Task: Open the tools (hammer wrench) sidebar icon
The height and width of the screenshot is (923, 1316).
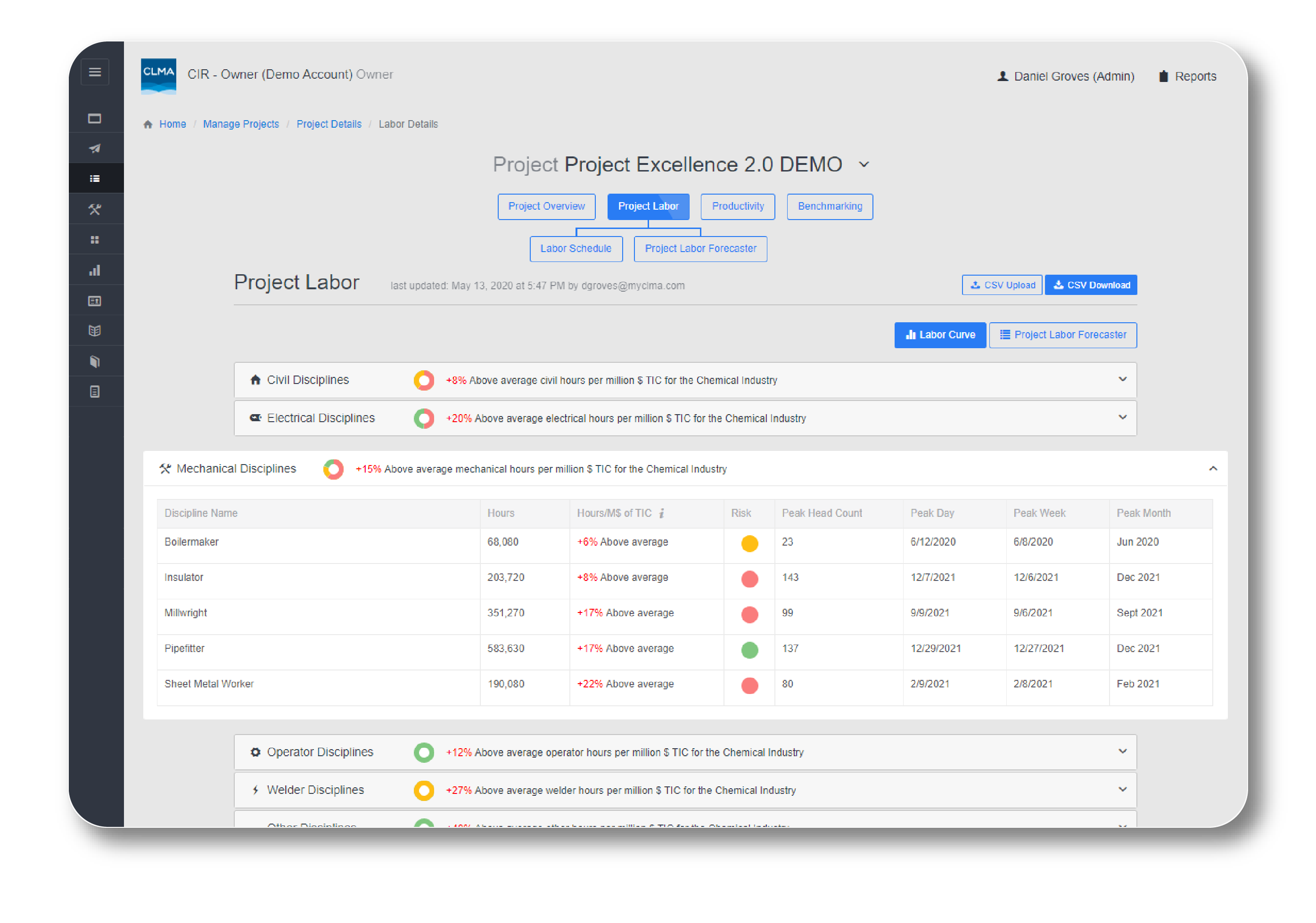Action: coord(95,209)
